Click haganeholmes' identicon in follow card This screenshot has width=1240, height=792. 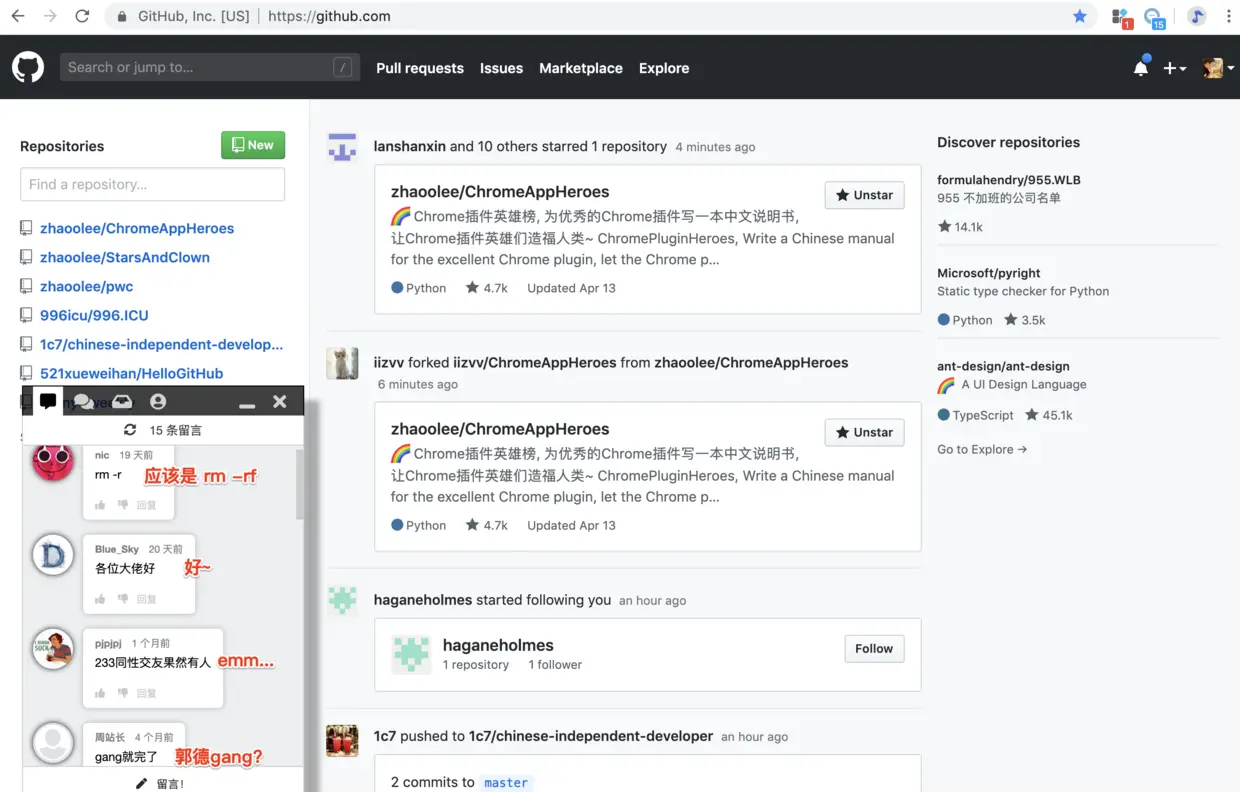pos(411,654)
